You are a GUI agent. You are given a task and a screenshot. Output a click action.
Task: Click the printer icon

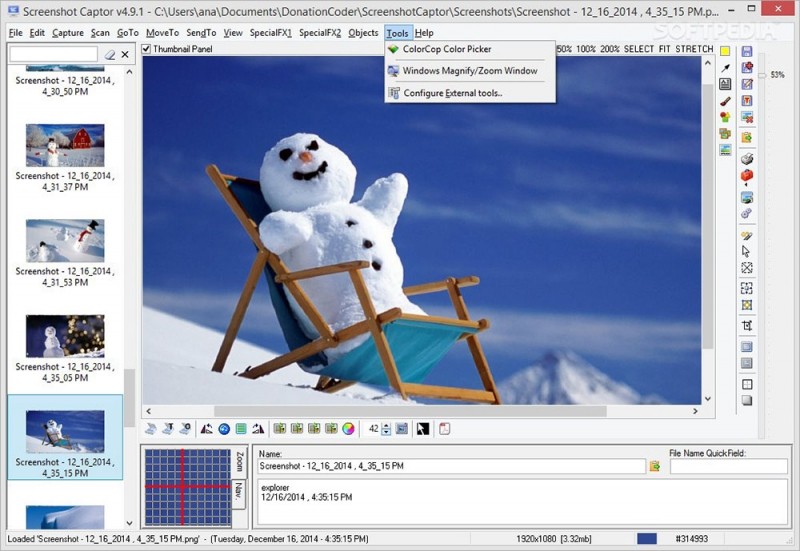[747, 158]
